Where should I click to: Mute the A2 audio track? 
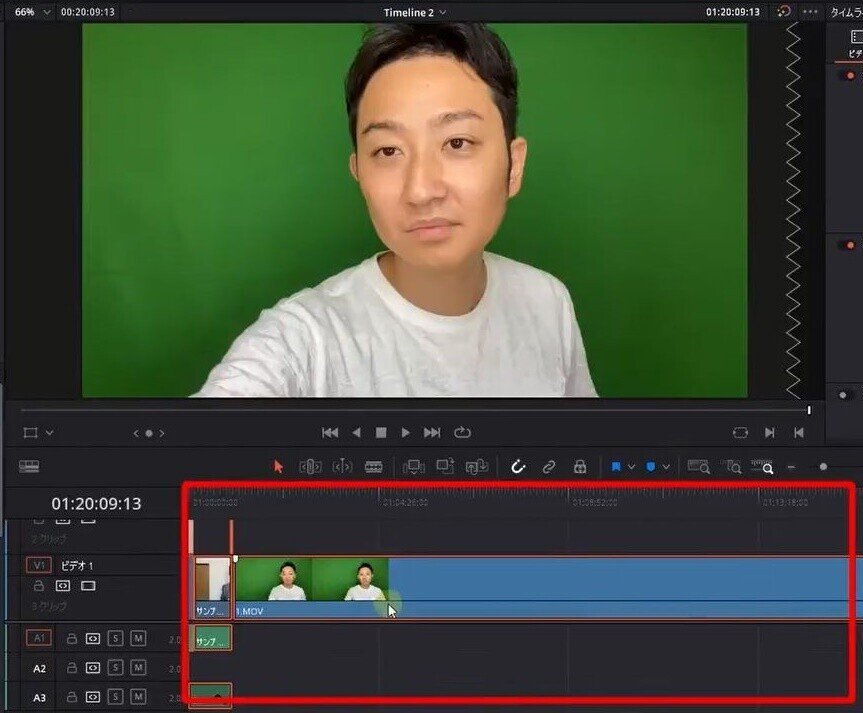(x=138, y=668)
